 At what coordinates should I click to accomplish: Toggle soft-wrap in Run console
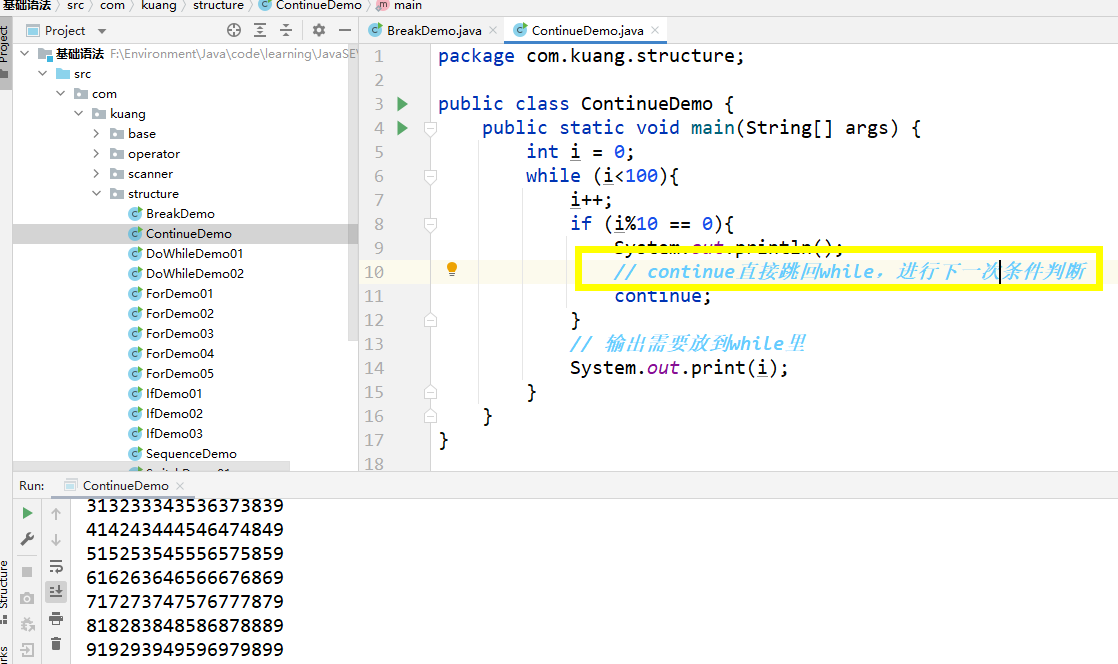click(56, 566)
